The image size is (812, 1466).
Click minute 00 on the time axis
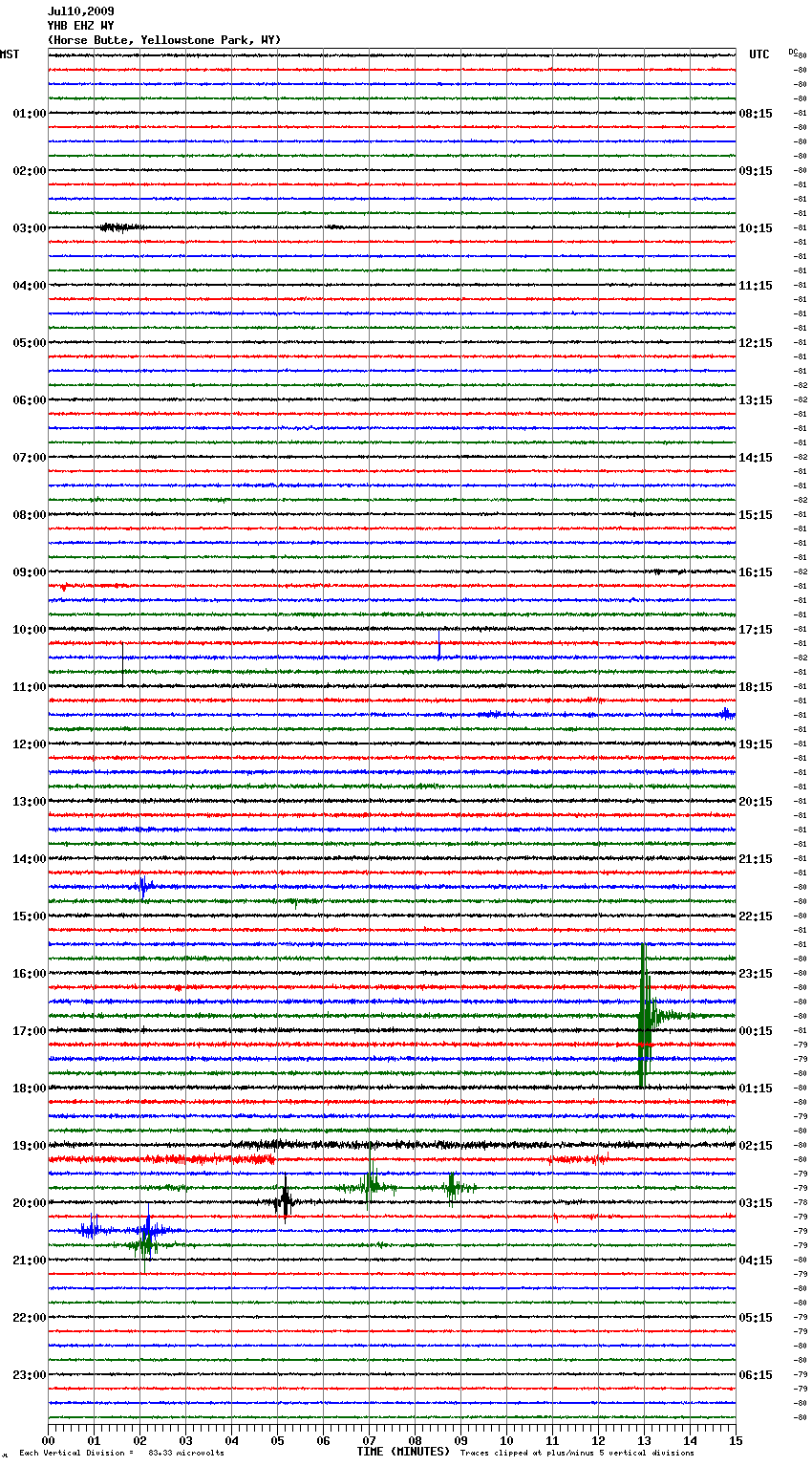point(48,1441)
